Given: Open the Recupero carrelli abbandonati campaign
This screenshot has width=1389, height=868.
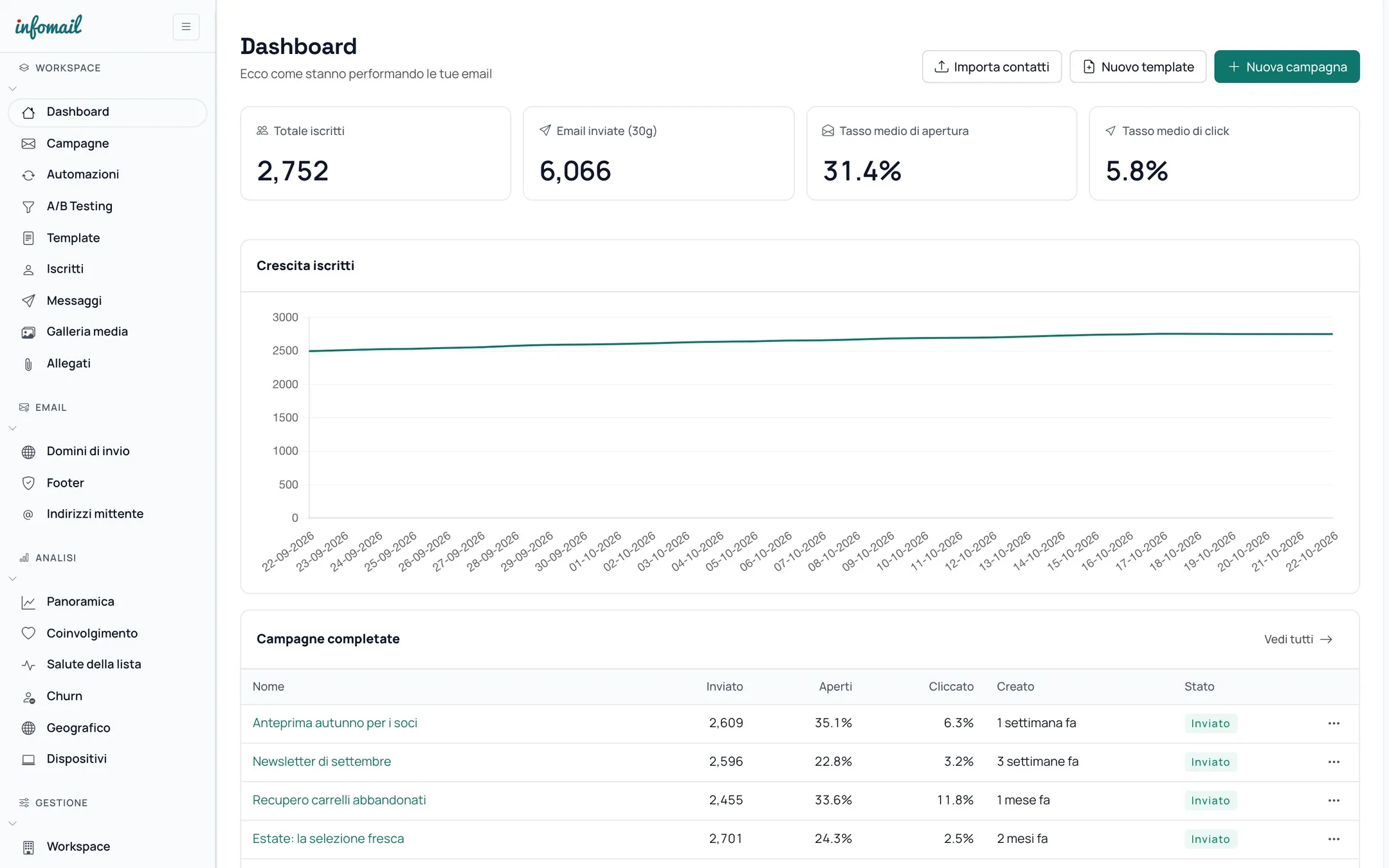Looking at the screenshot, I should 339,800.
